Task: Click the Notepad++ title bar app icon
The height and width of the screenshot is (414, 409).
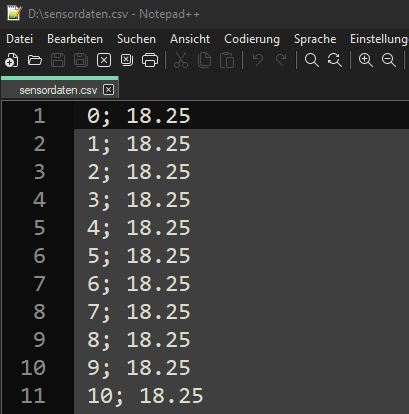Action: [x=15, y=13]
